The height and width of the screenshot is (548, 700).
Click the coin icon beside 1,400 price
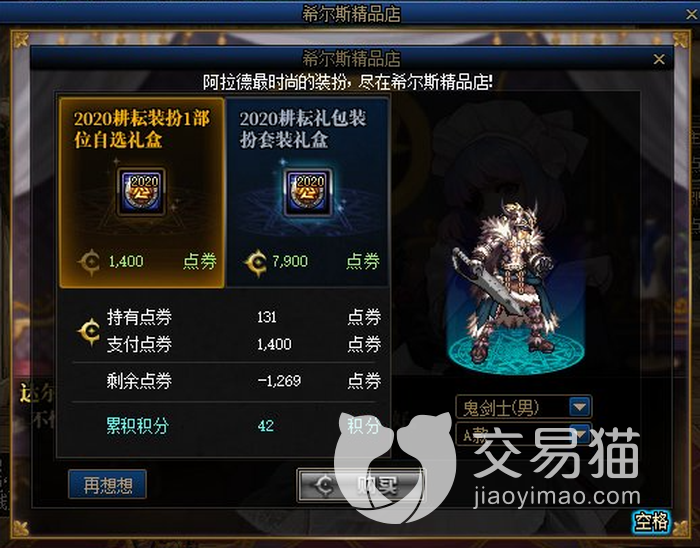point(90,262)
